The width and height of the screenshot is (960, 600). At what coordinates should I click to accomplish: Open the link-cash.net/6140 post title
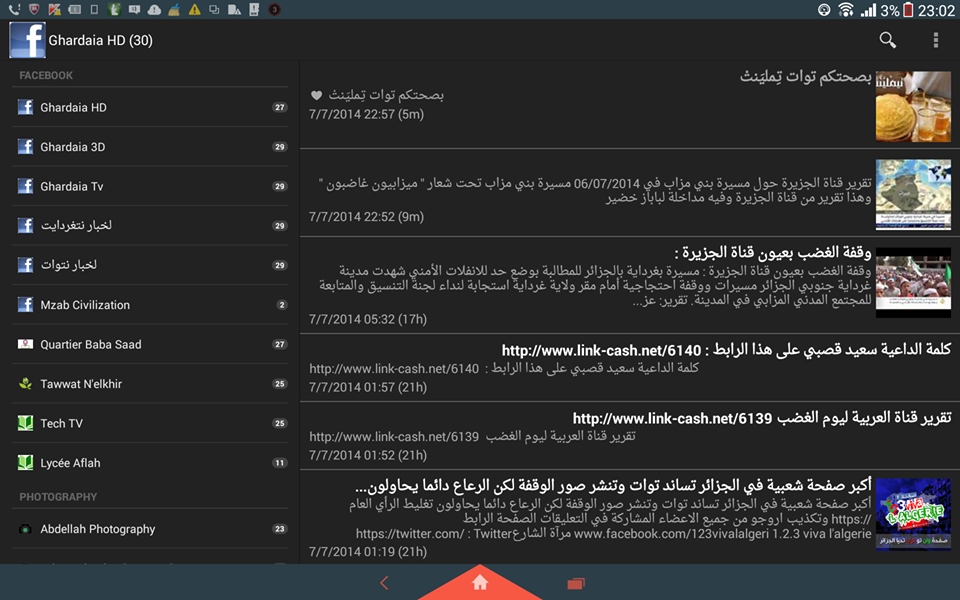[x=726, y=350]
